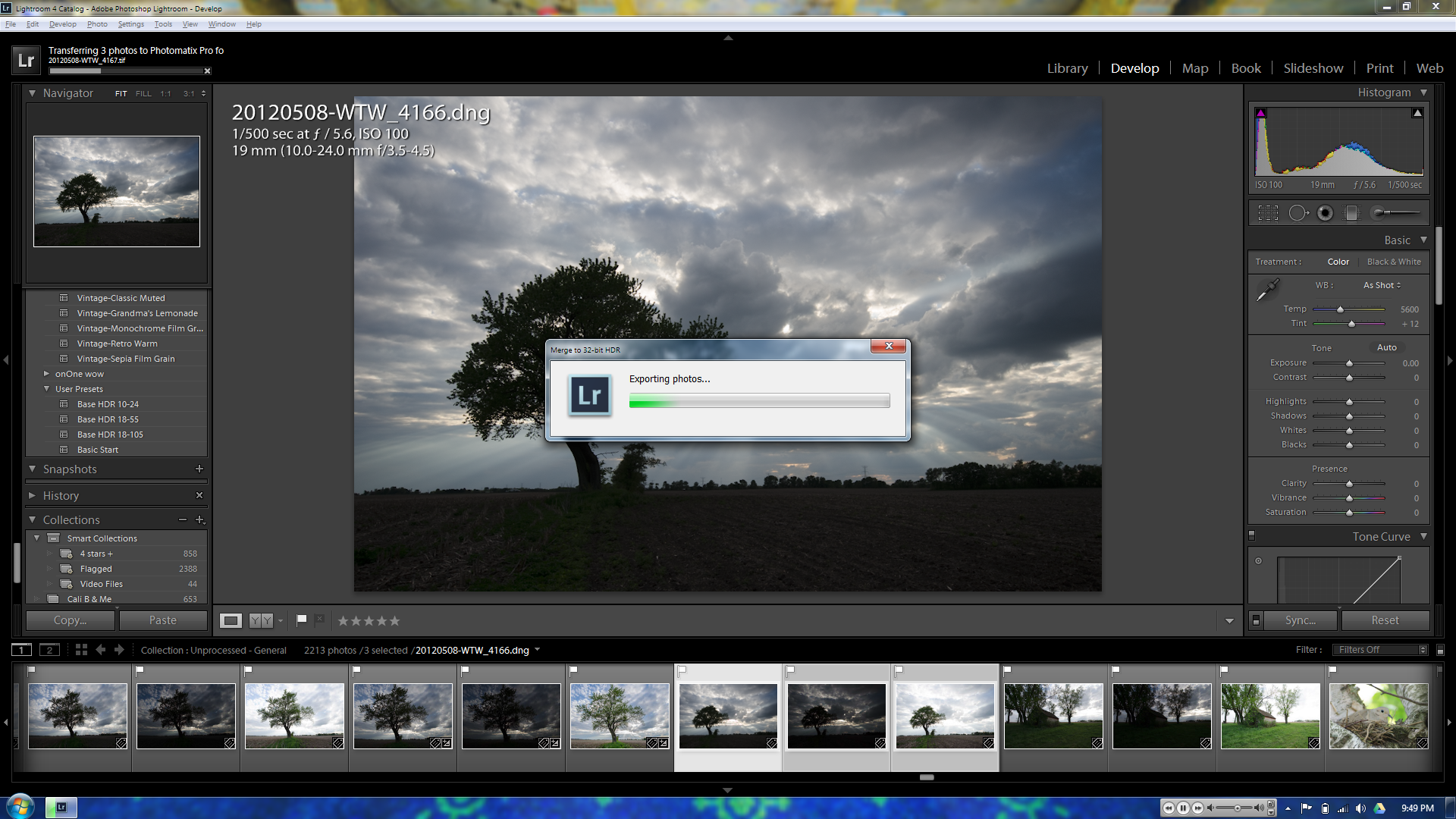1456x819 pixels.
Task: Switch to the Library module
Action: [1066, 67]
